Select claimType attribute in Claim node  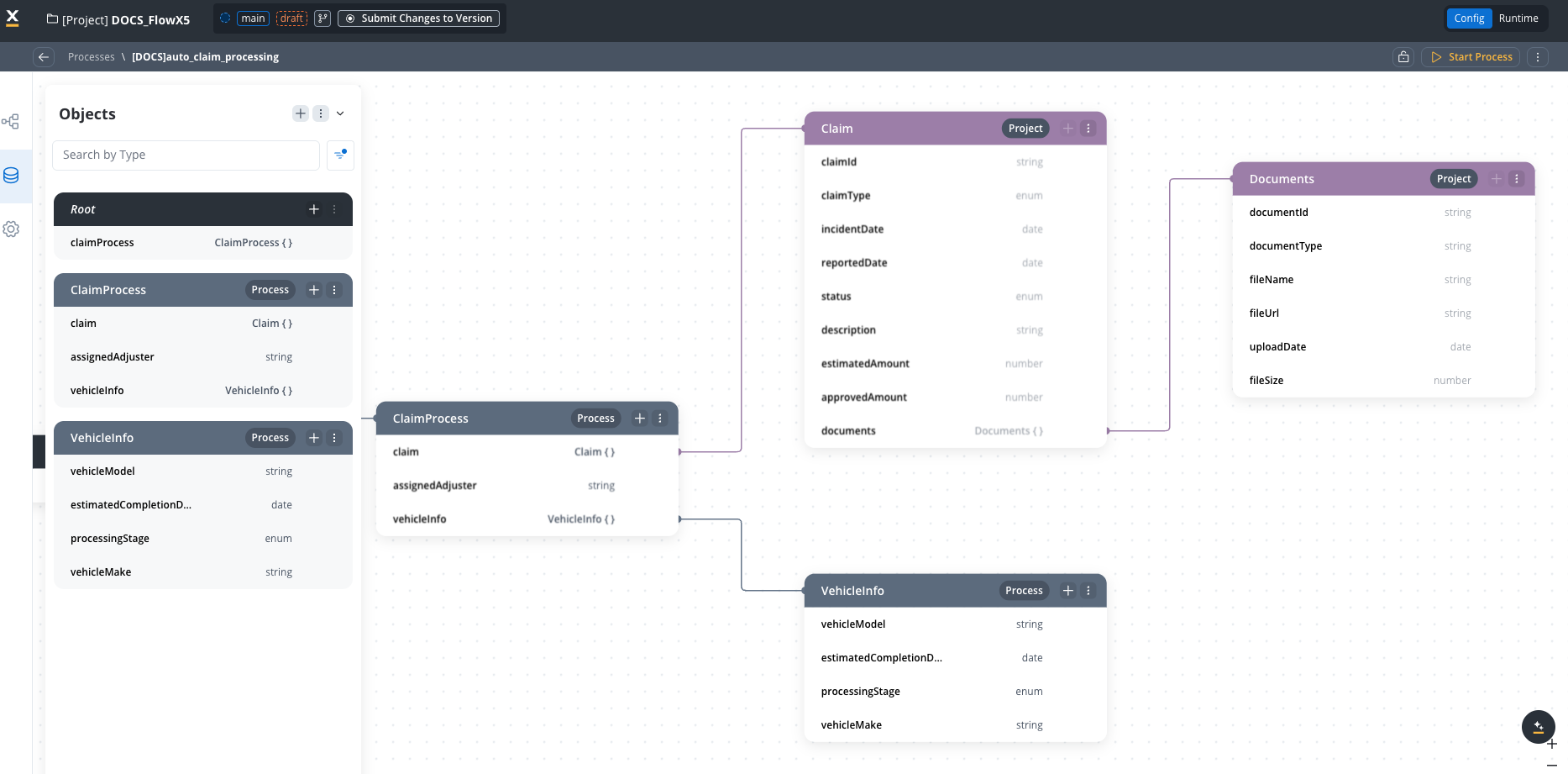click(x=956, y=196)
